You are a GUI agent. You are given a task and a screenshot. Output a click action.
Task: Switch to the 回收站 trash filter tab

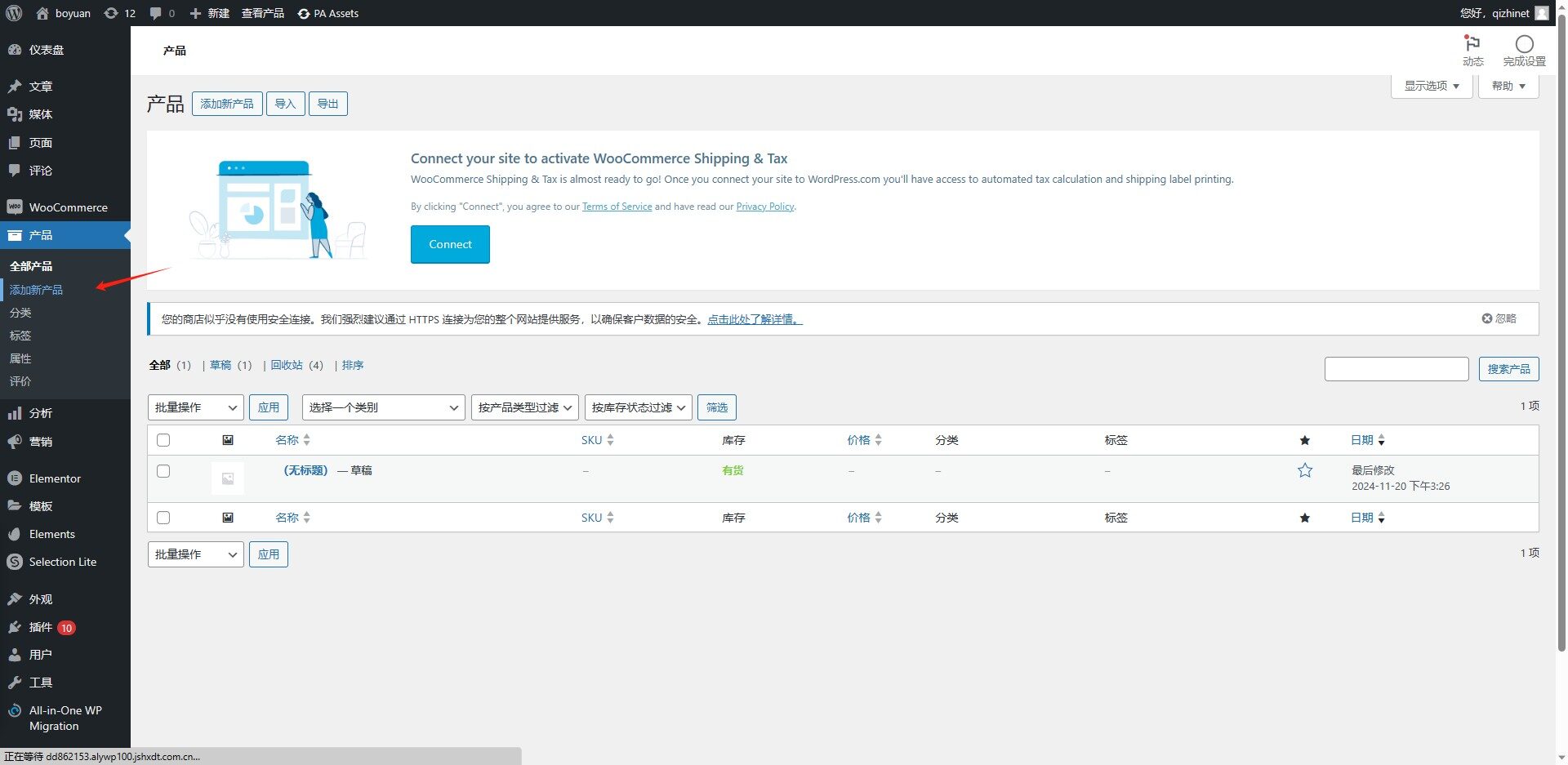tap(287, 365)
